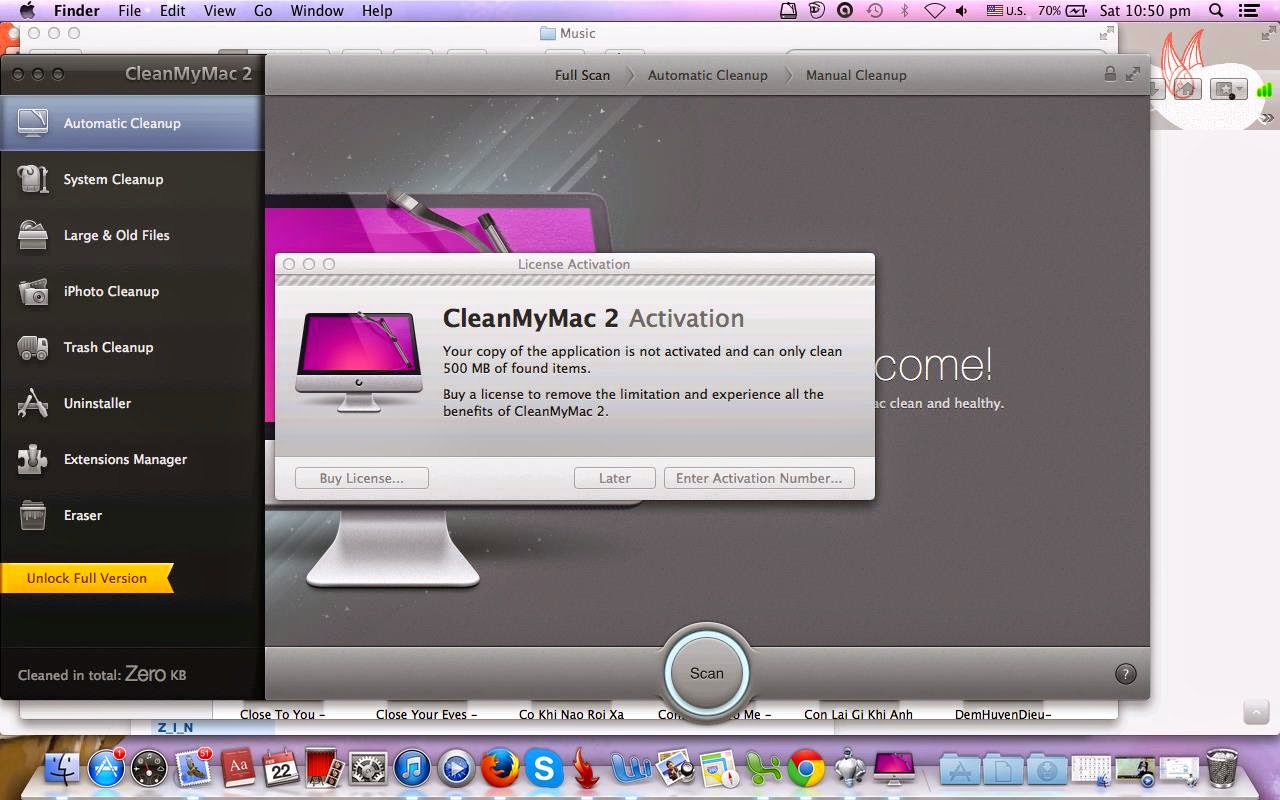Open the Apple menu

[27, 11]
